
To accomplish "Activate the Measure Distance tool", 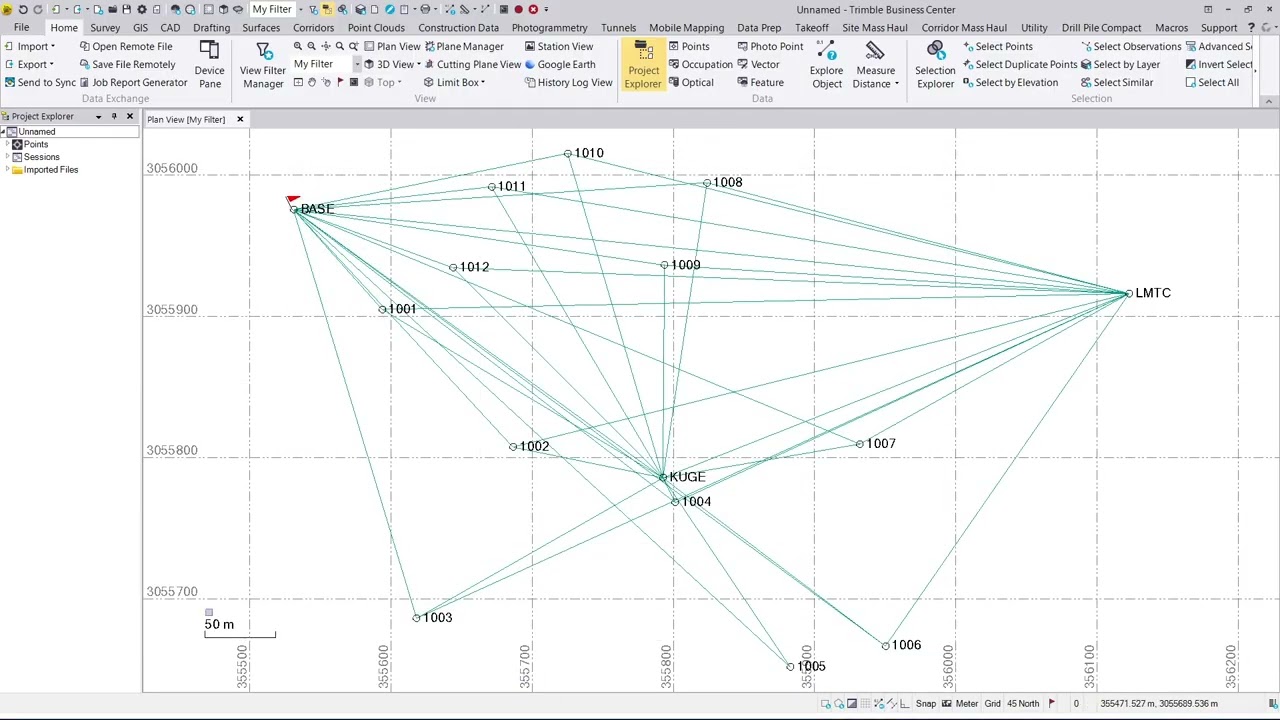I will point(875,65).
